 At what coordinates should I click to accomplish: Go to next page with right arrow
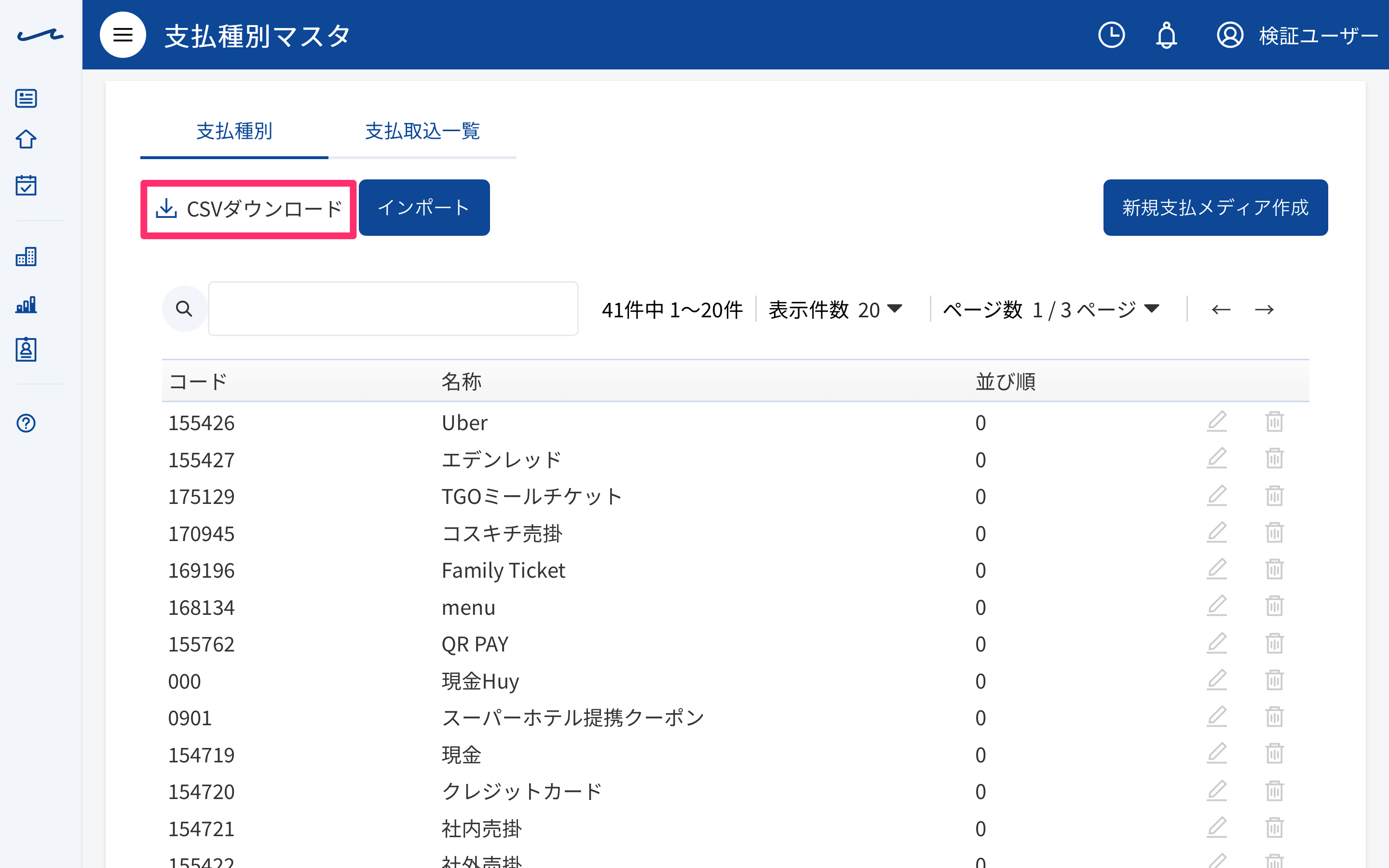pyautogui.click(x=1264, y=310)
